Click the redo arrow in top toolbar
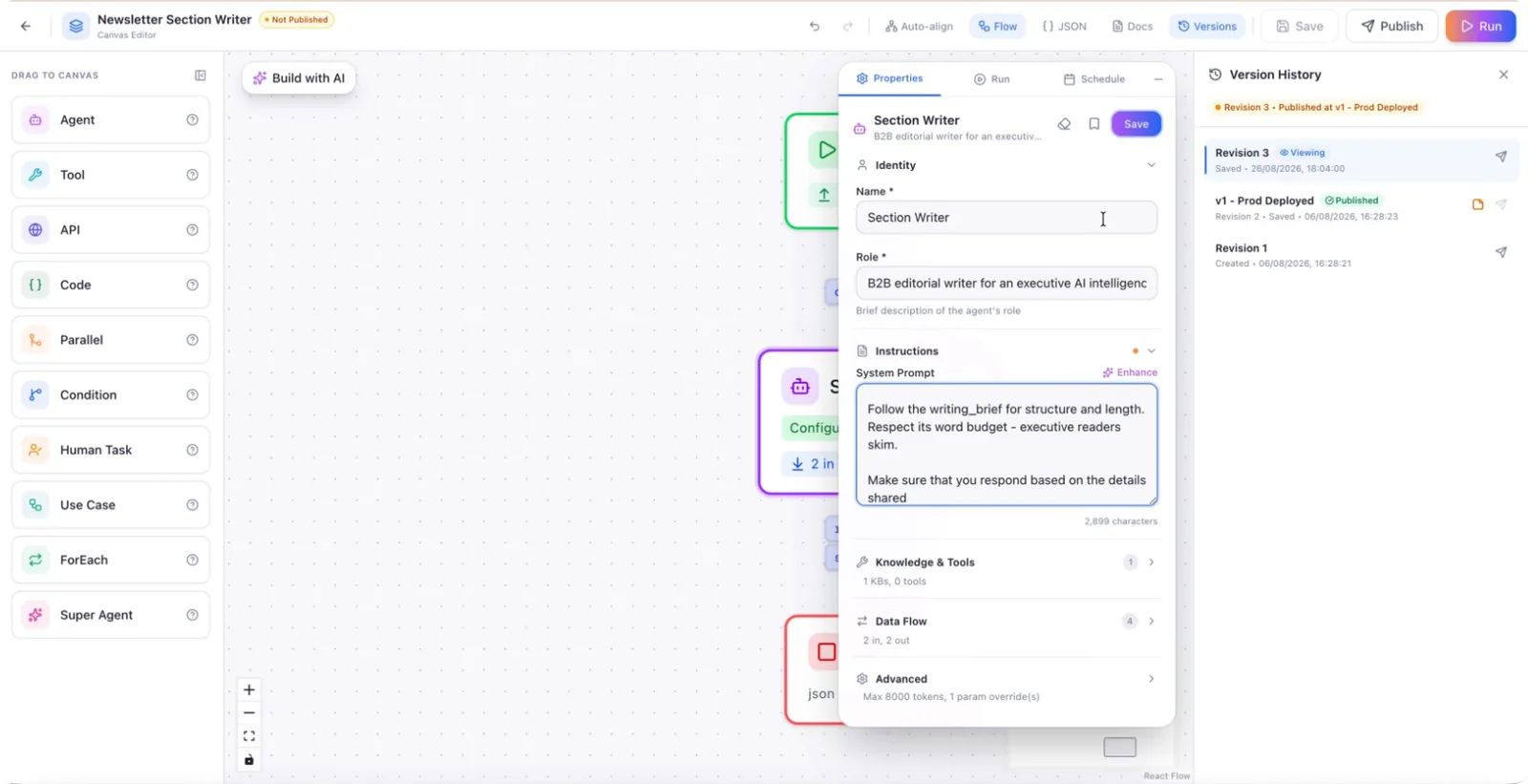The width and height of the screenshot is (1528, 784). (848, 27)
